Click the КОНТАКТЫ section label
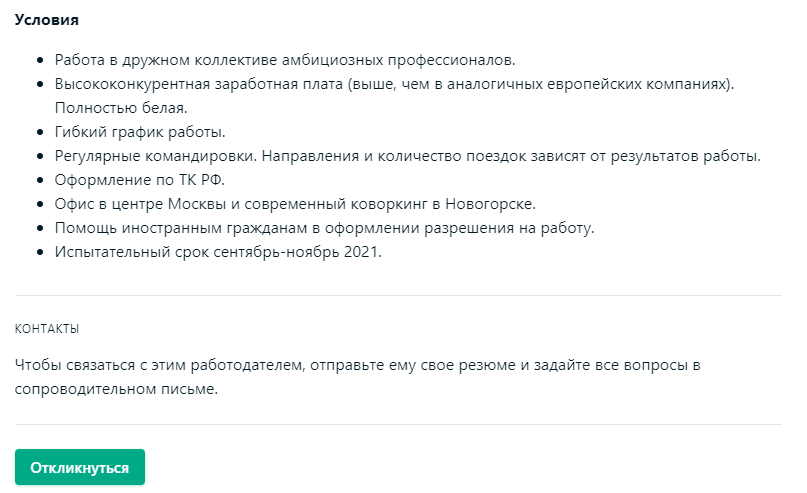The height and width of the screenshot is (493, 807). point(47,328)
